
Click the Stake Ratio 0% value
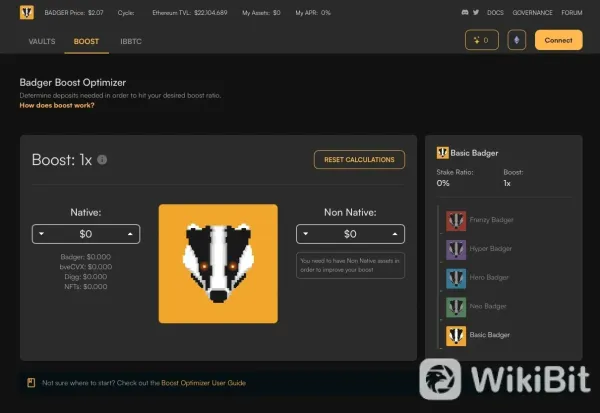coord(443,183)
